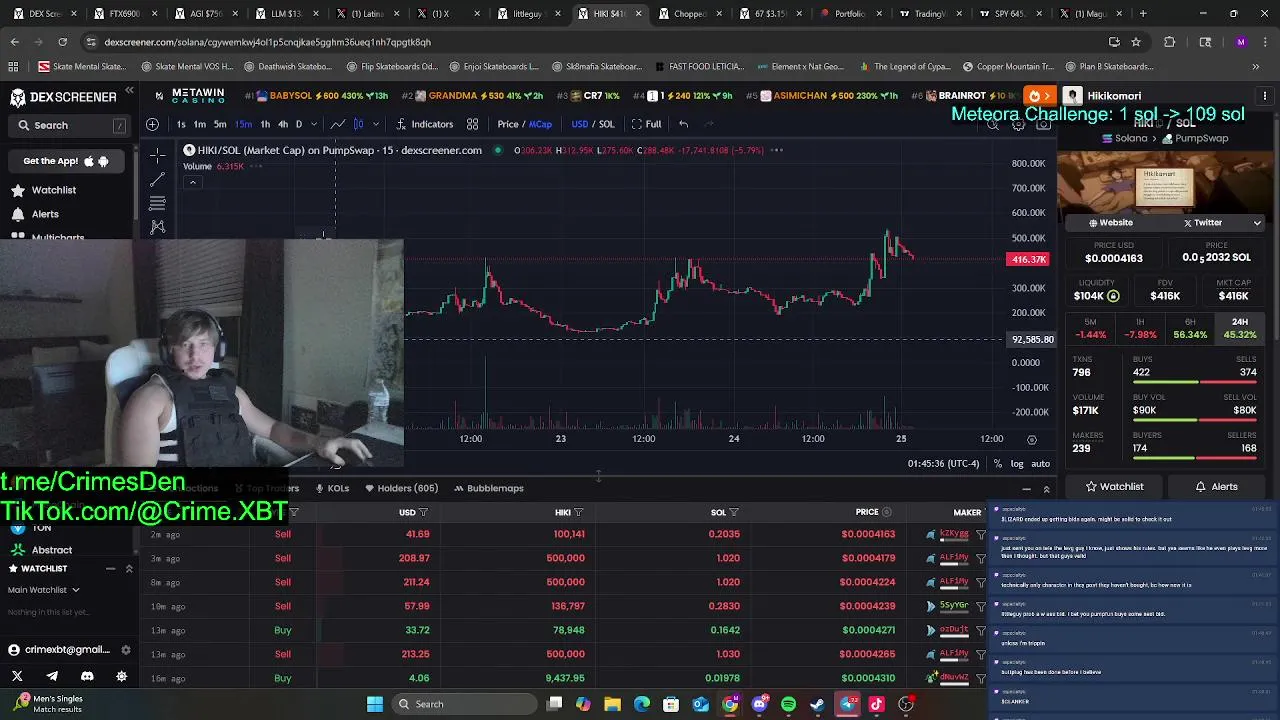This screenshot has height=720, width=1280.
Task: Open the sidebar settings gear next to email
Action: (x=125, y=650)
